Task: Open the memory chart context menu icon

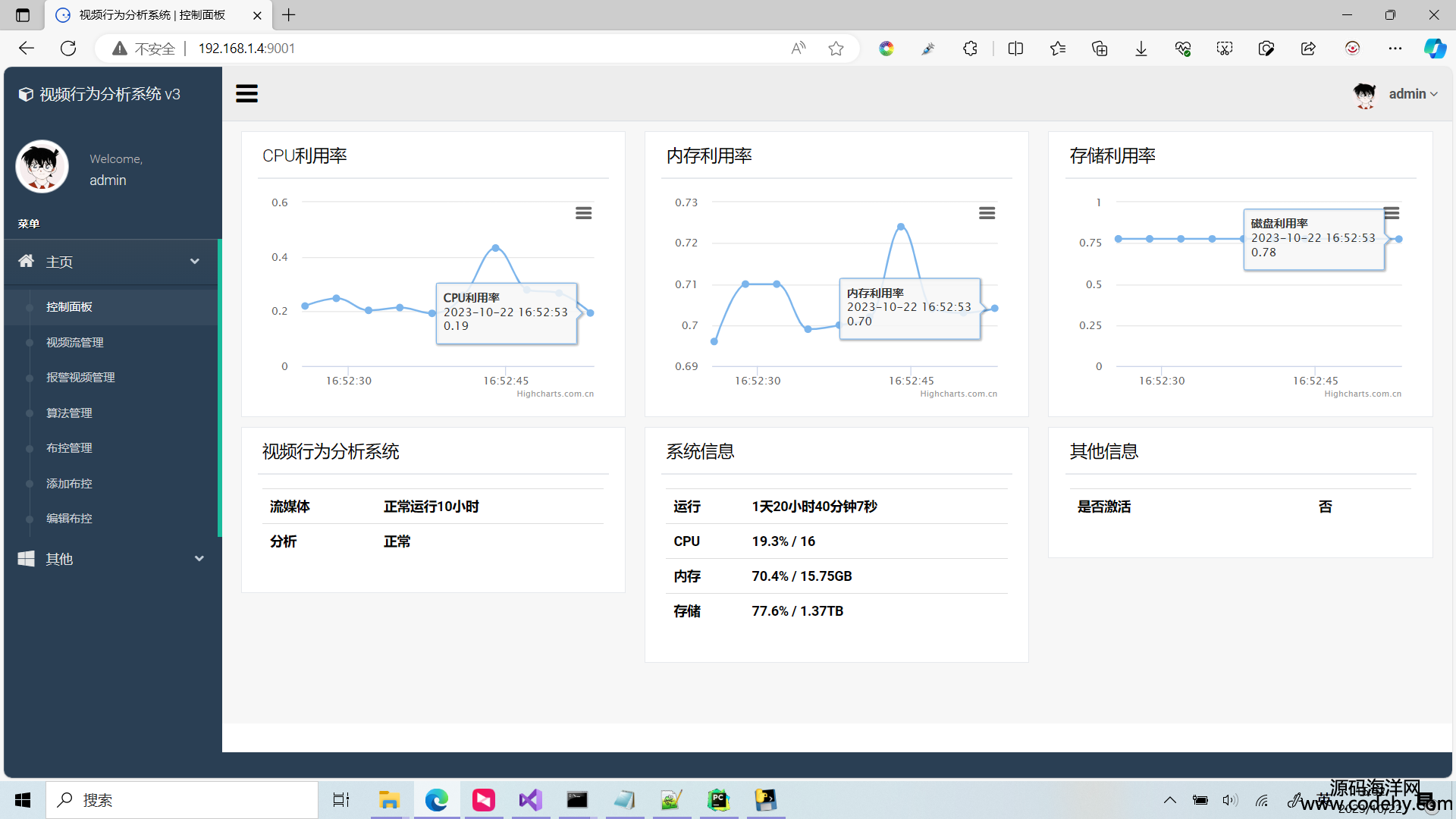Action: 987,213
